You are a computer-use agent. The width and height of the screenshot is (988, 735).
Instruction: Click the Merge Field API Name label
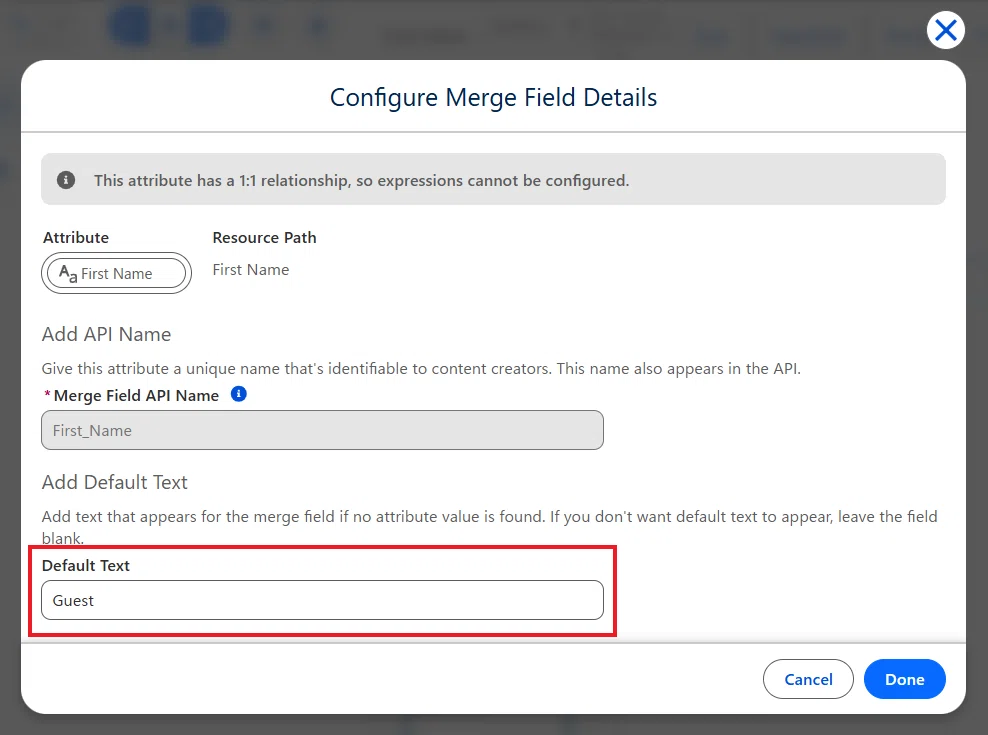click(136, 395)
